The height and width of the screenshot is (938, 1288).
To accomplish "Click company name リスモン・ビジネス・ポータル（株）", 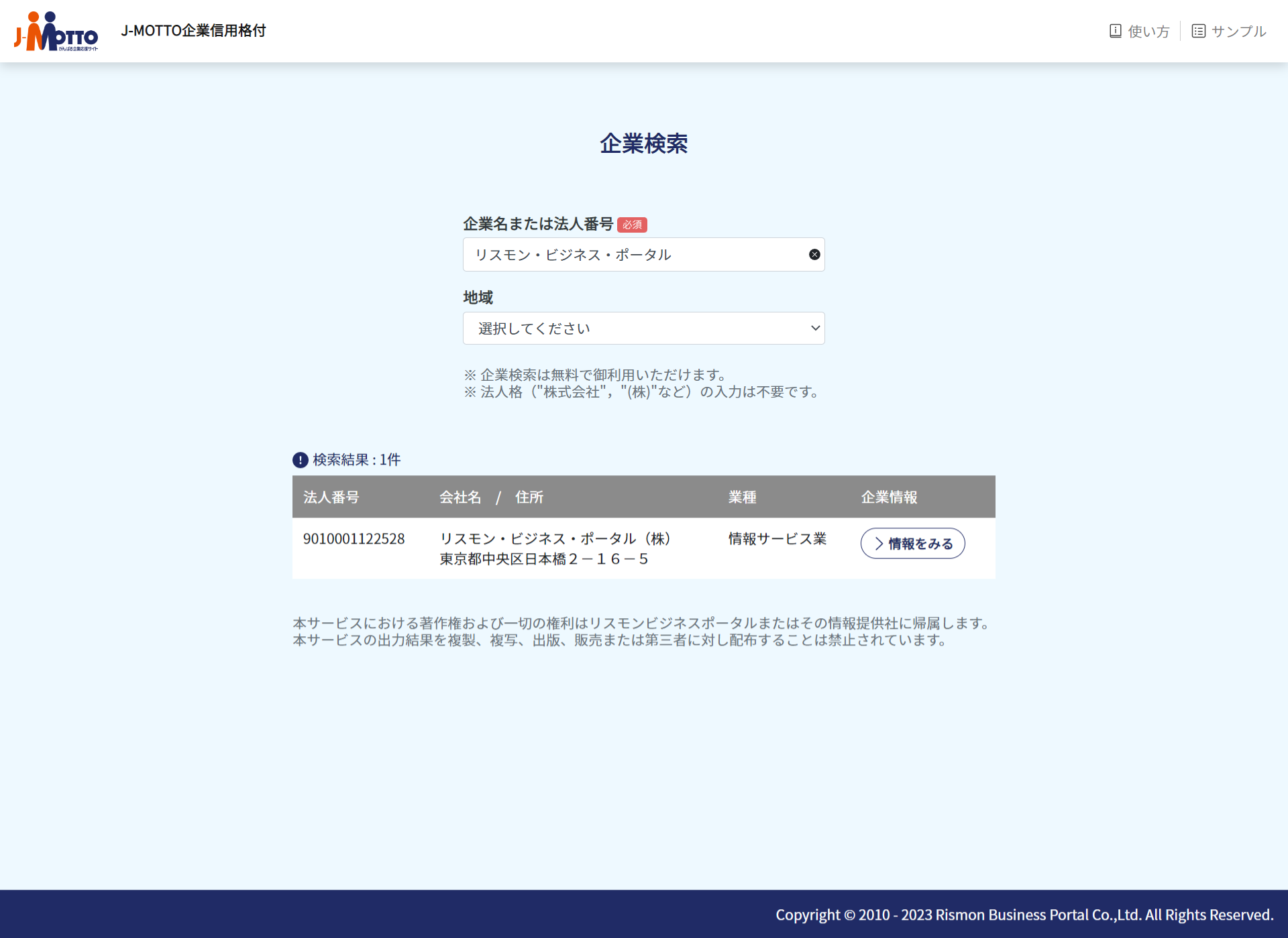I will coord(555,539).
